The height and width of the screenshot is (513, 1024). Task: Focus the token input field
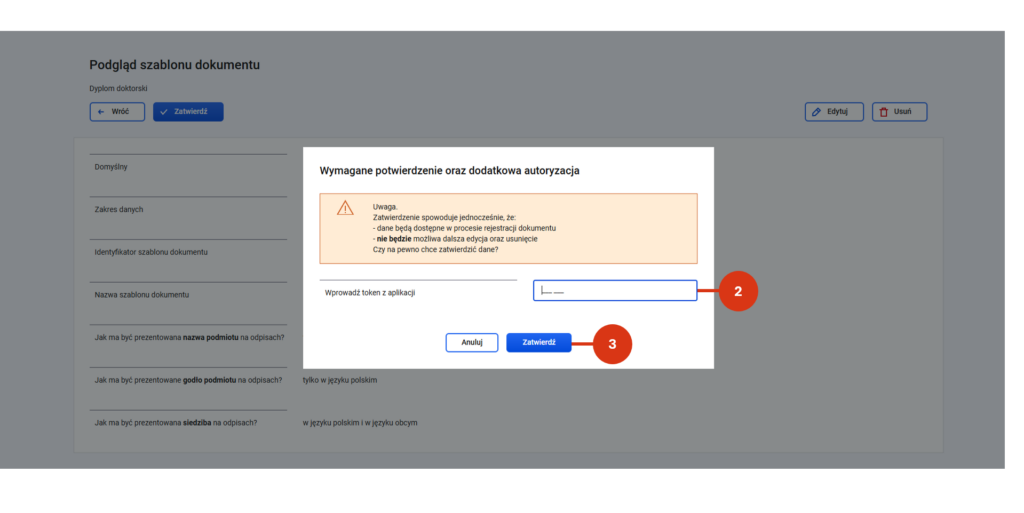point(615,290)
